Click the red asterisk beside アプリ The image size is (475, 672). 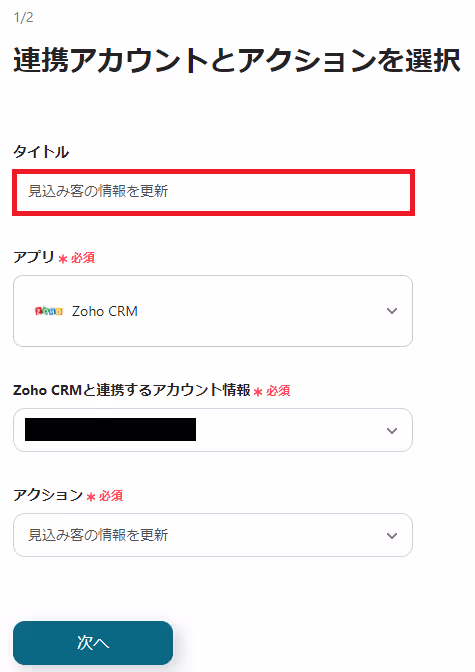63,259
